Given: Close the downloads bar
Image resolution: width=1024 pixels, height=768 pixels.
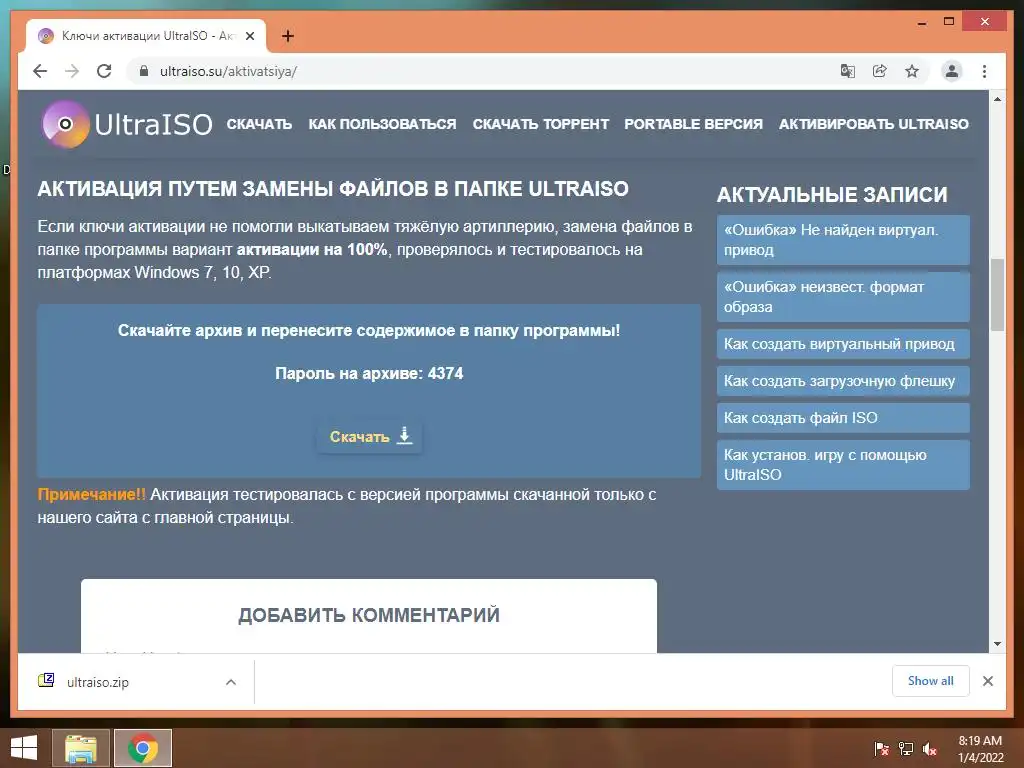Looking at the screenshot, I should (x=987, y=681).
